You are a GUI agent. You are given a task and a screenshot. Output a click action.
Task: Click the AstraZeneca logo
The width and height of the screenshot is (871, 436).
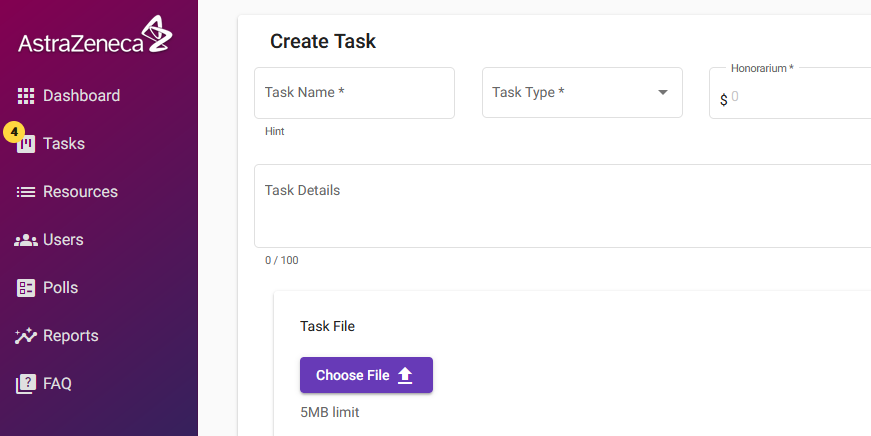coord(95,36)
